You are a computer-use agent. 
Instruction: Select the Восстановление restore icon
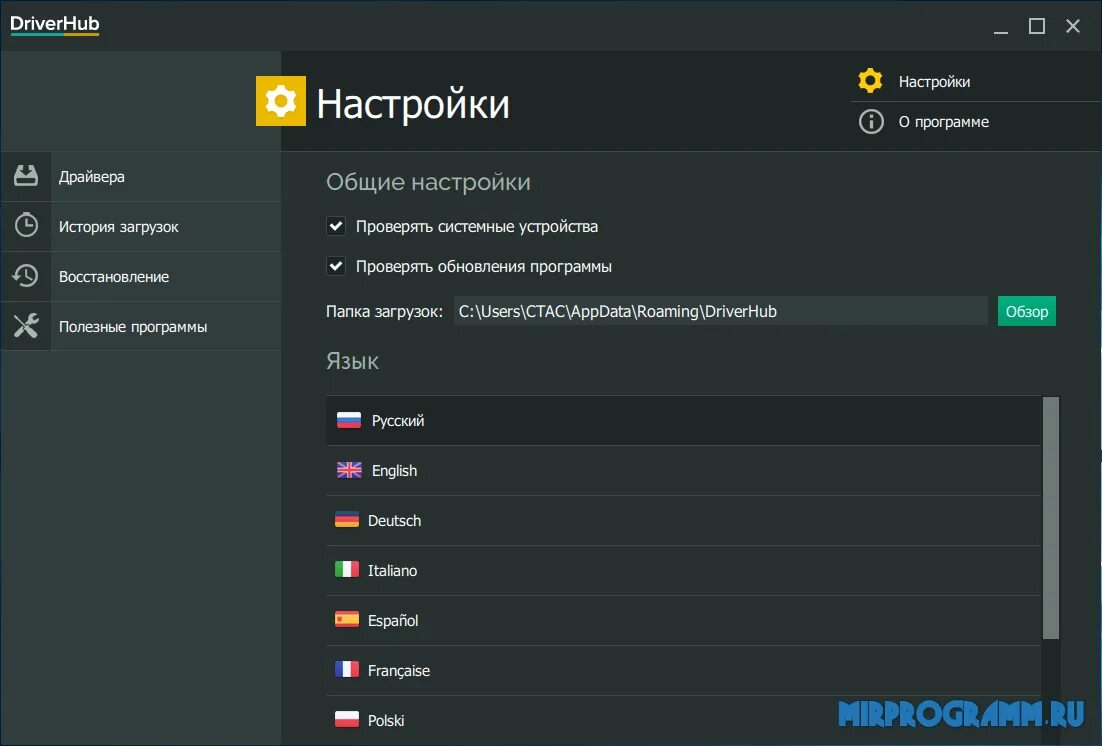(26, 276)
